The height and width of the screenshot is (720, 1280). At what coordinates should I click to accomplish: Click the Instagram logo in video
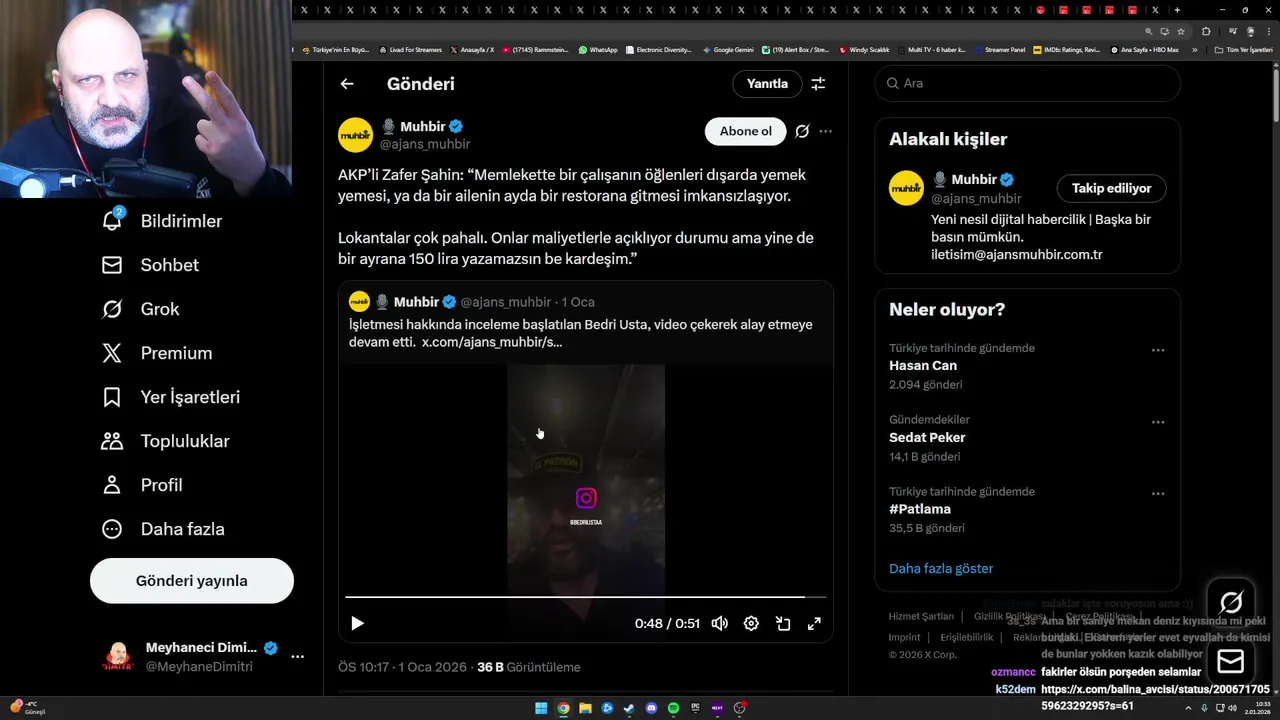tap(586, 498)
